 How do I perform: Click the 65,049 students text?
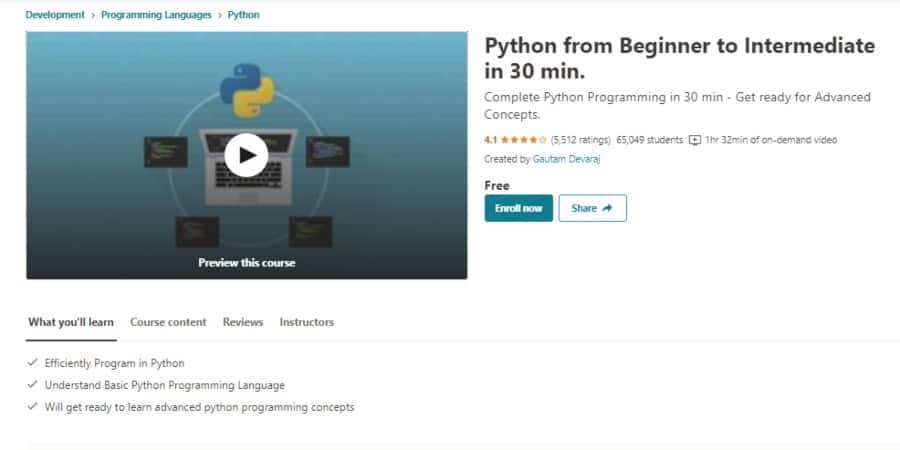pyautogui.click(x=650, y=139)
